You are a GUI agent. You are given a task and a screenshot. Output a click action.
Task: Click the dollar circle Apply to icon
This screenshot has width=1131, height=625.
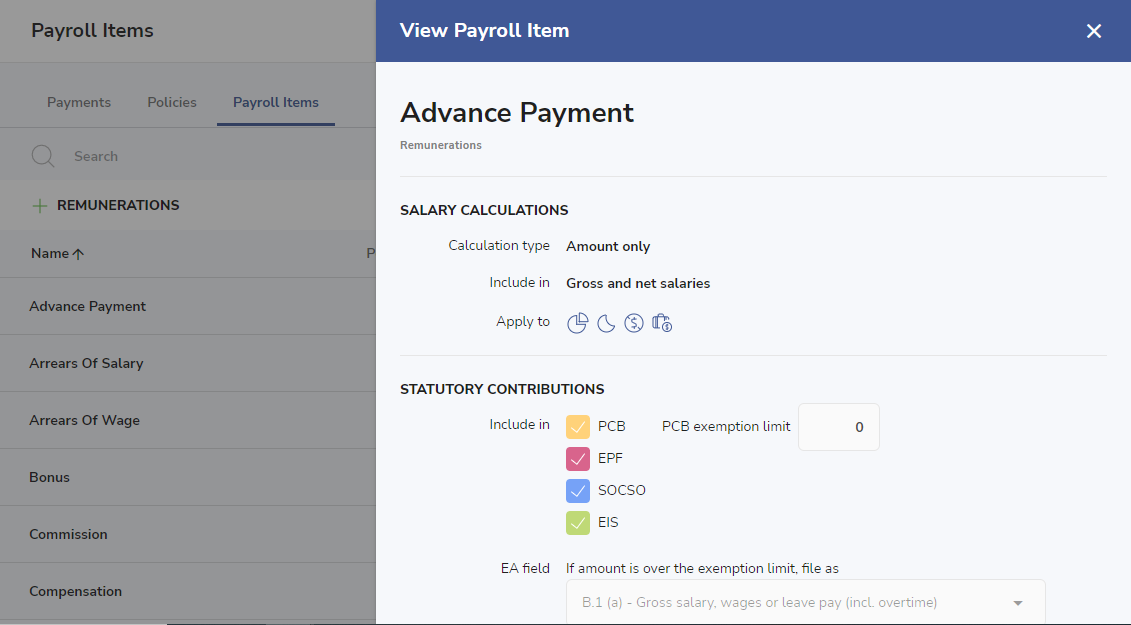[634, 323]
